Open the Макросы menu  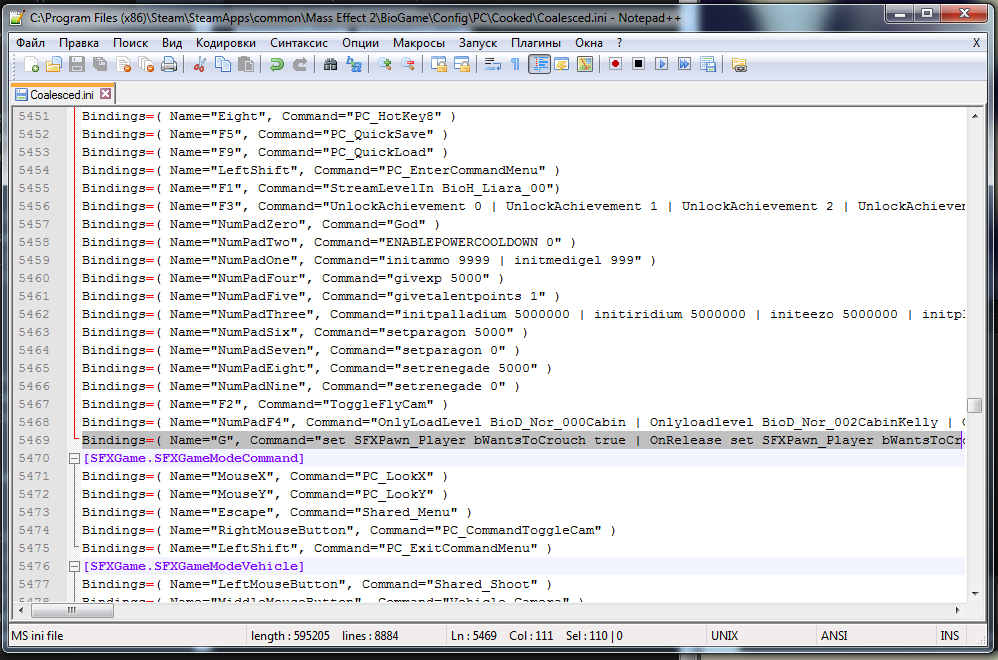pyautogui.click(x=419, y=43)
